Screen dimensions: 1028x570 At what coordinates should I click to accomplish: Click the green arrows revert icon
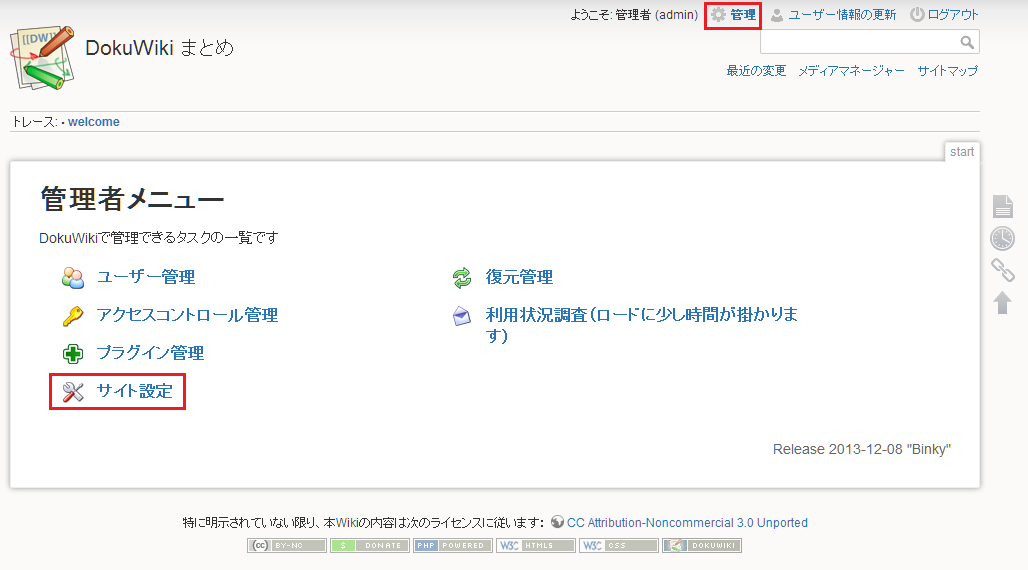point(462,278)
